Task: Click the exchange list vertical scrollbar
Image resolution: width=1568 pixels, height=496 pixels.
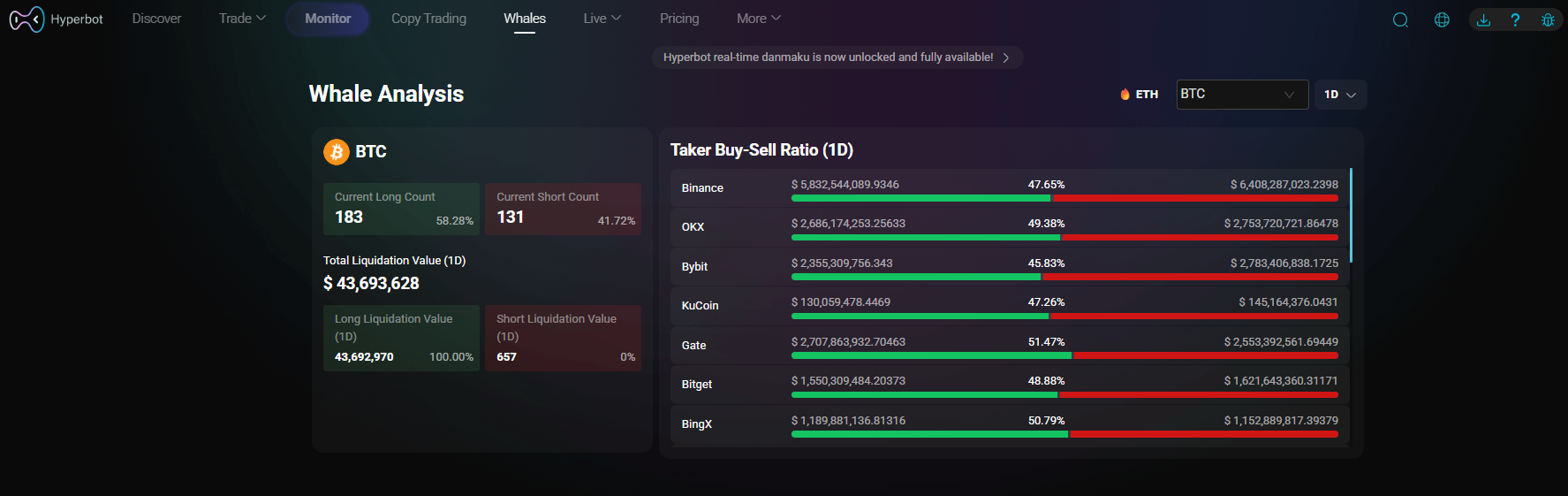Action: click(1351, 215)
